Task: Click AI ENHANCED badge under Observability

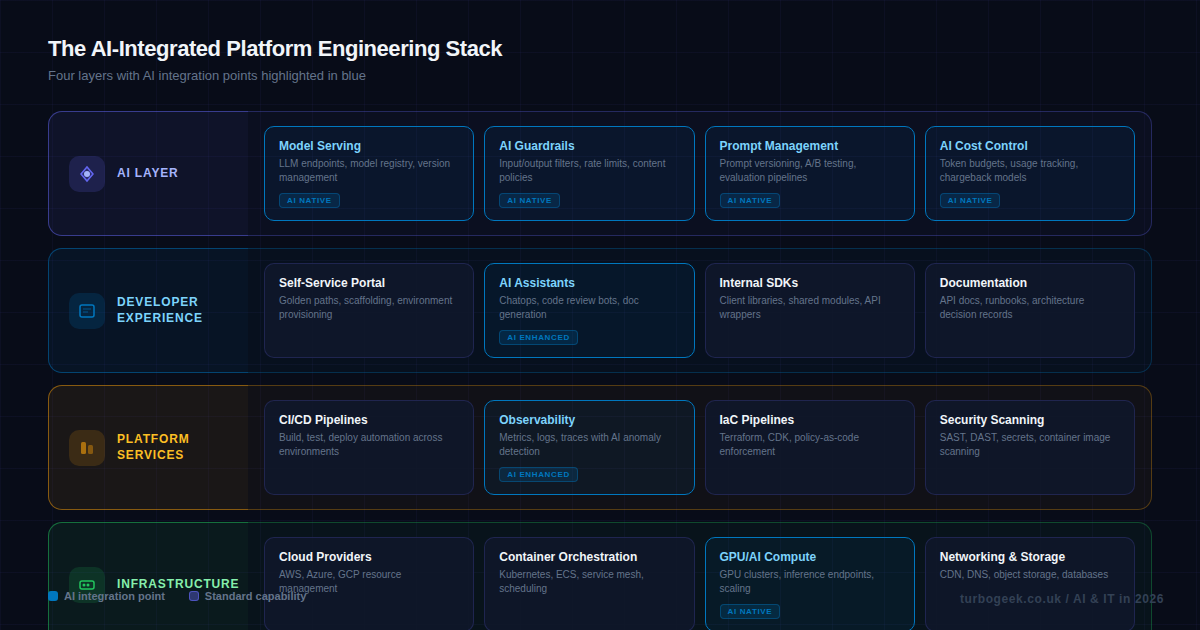Action: (538, 474)
